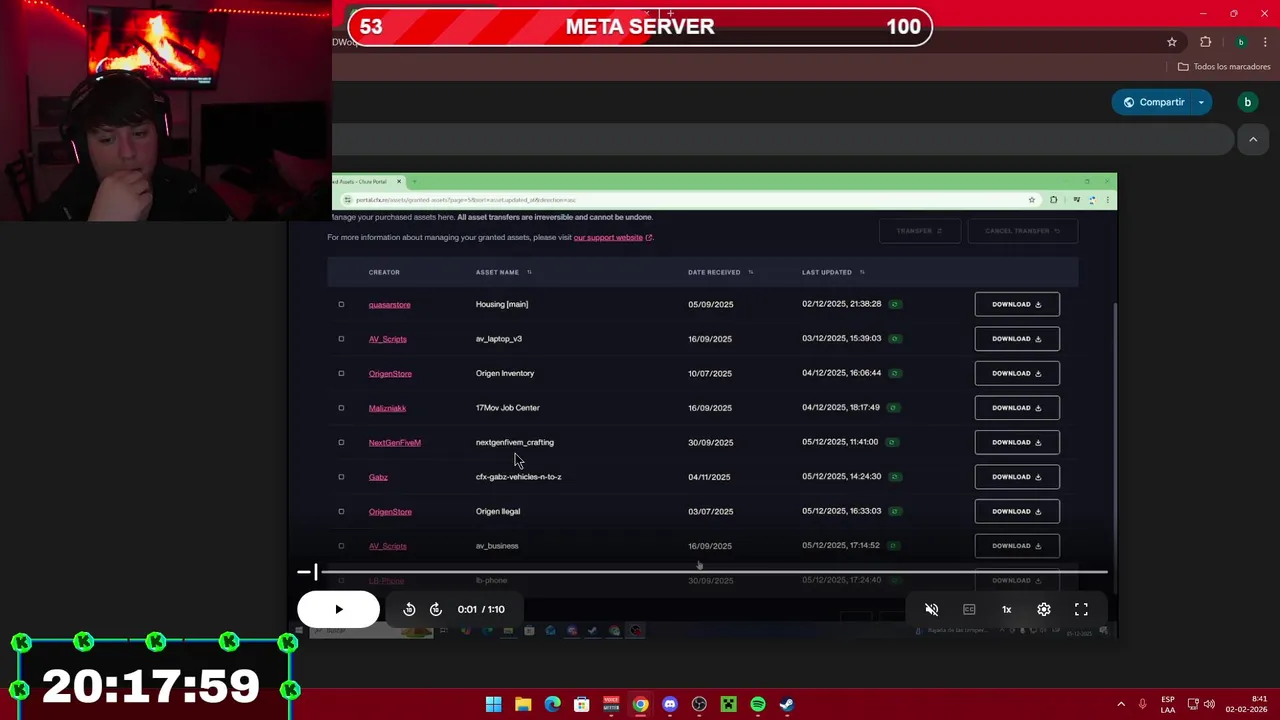Open the ESP LAA language switcher
Image resolution: width=1280 pixels, height=720 pixels.
1168,704
